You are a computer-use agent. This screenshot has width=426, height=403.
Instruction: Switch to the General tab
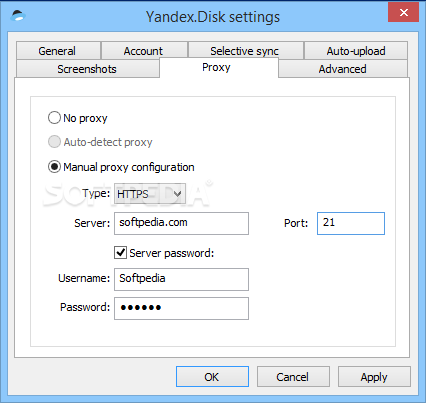point(58,51)
